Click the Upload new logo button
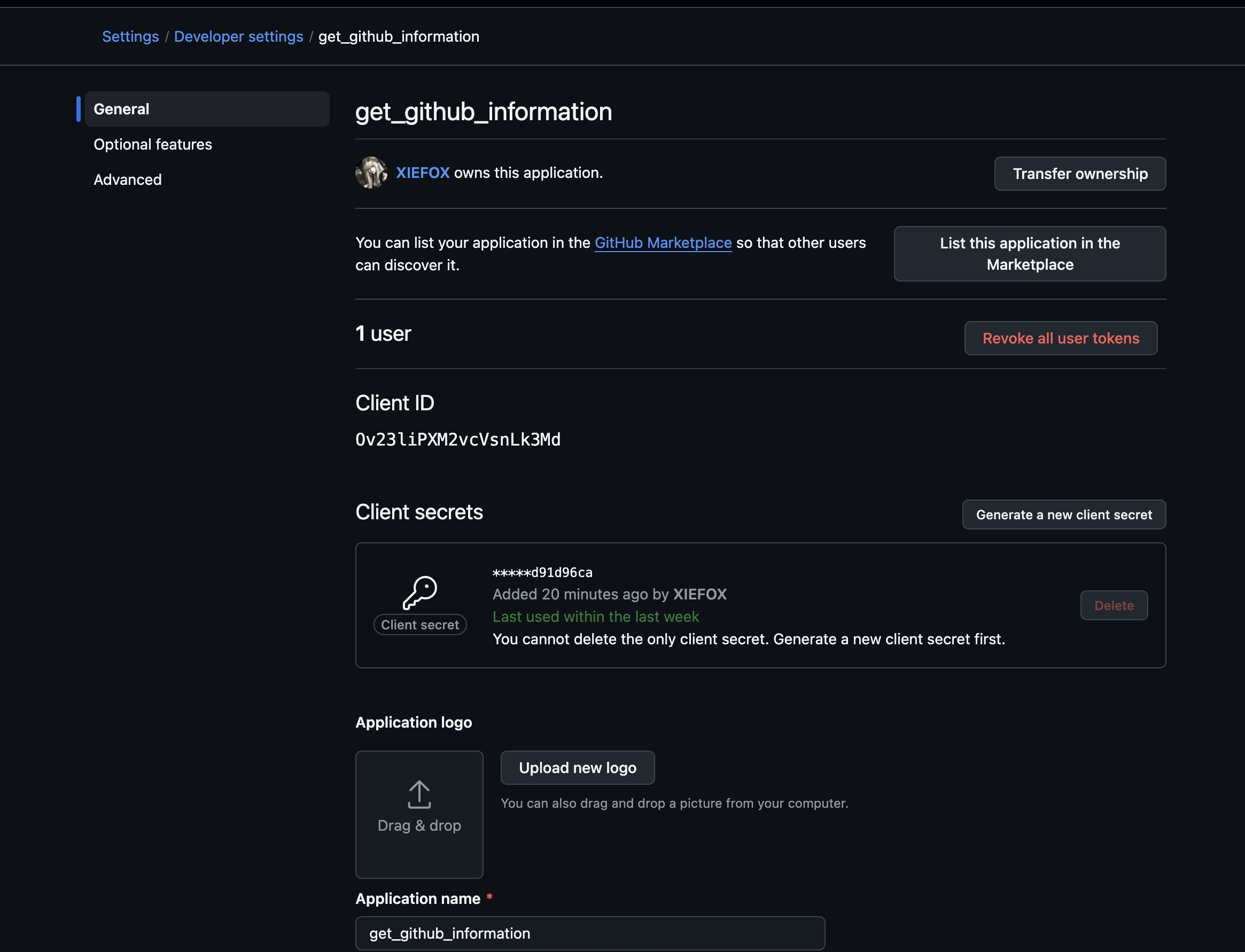This screenshot has height=952, width=1245. point(578,768)
